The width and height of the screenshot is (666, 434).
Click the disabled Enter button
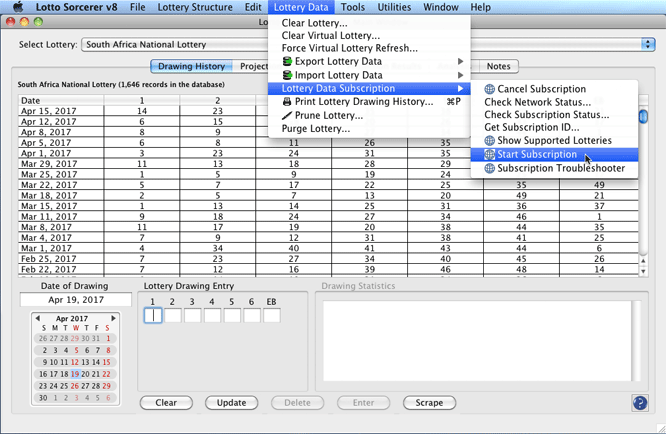pyautogui.click(x=364, y=403)
